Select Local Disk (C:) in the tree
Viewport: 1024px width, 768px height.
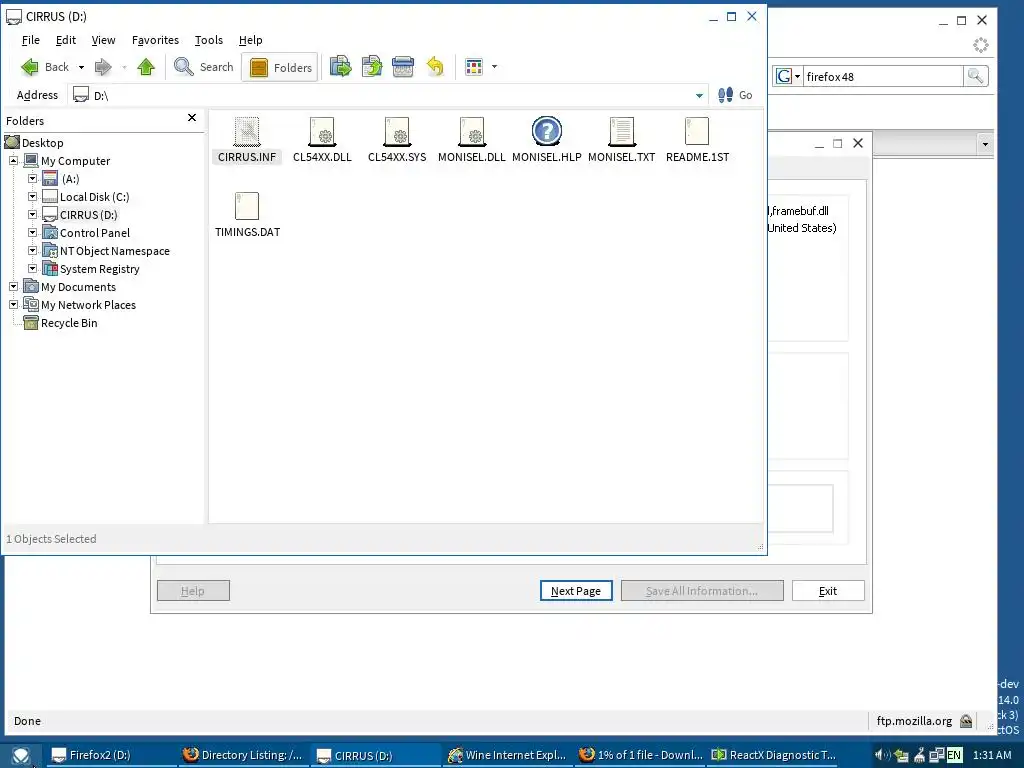(94, 197)
